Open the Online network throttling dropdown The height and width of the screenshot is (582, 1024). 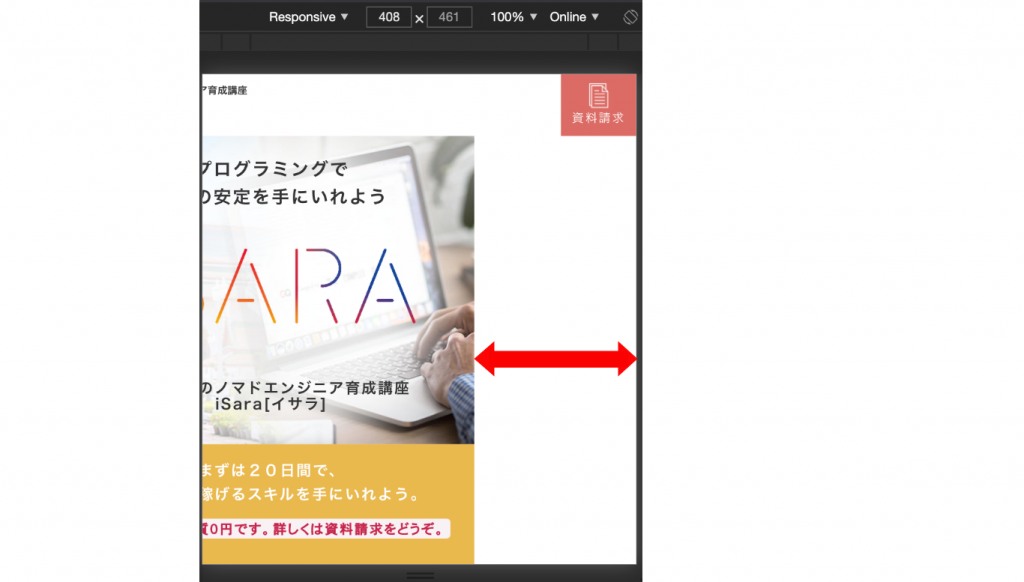[574, 17]
